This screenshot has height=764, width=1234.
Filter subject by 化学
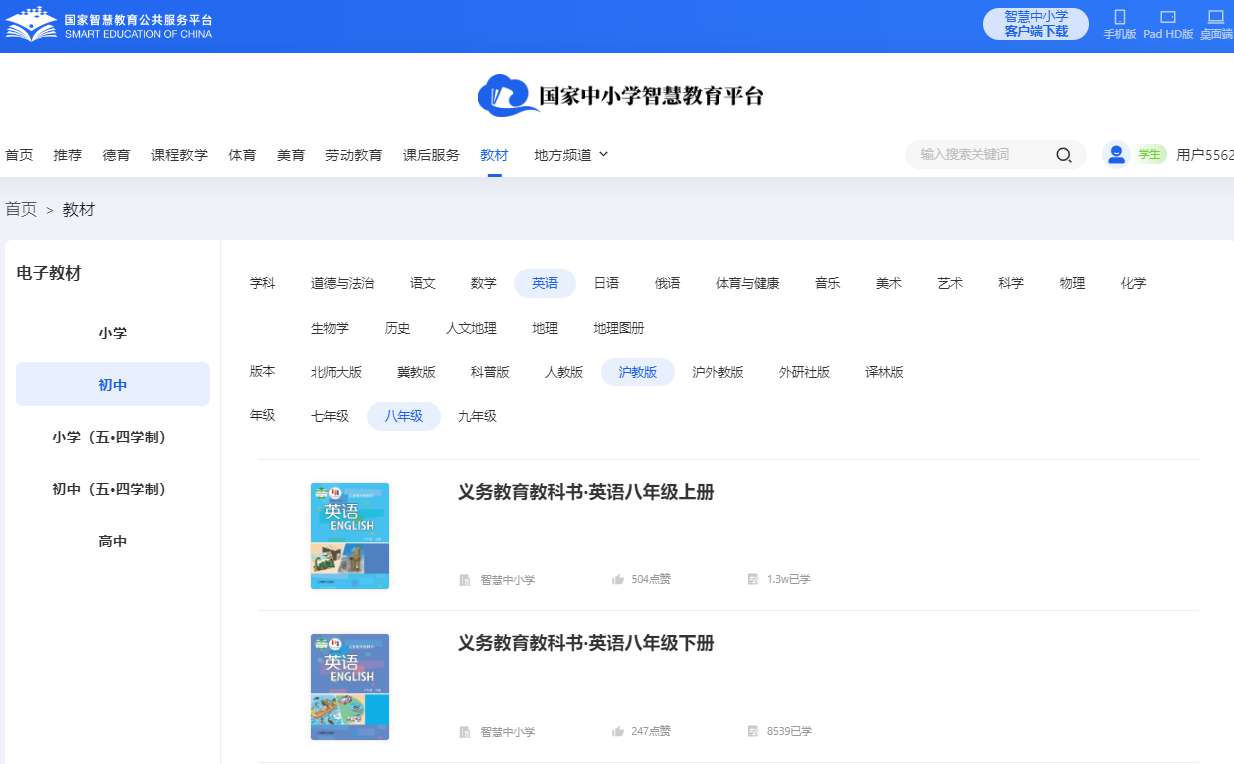coord(1133,284)
